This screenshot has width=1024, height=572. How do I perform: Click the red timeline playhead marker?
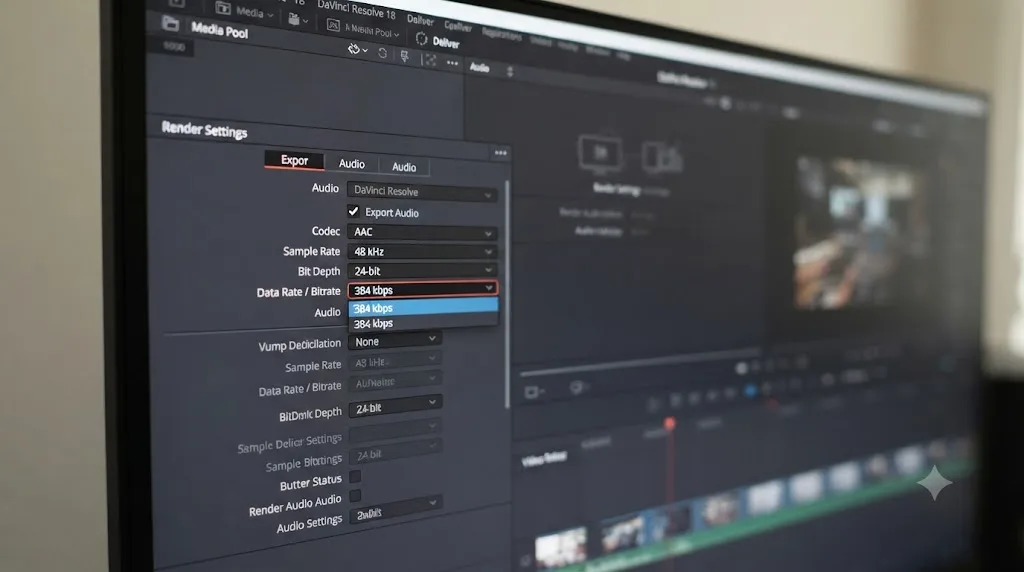pyautogui.click(x=669, y=424)
